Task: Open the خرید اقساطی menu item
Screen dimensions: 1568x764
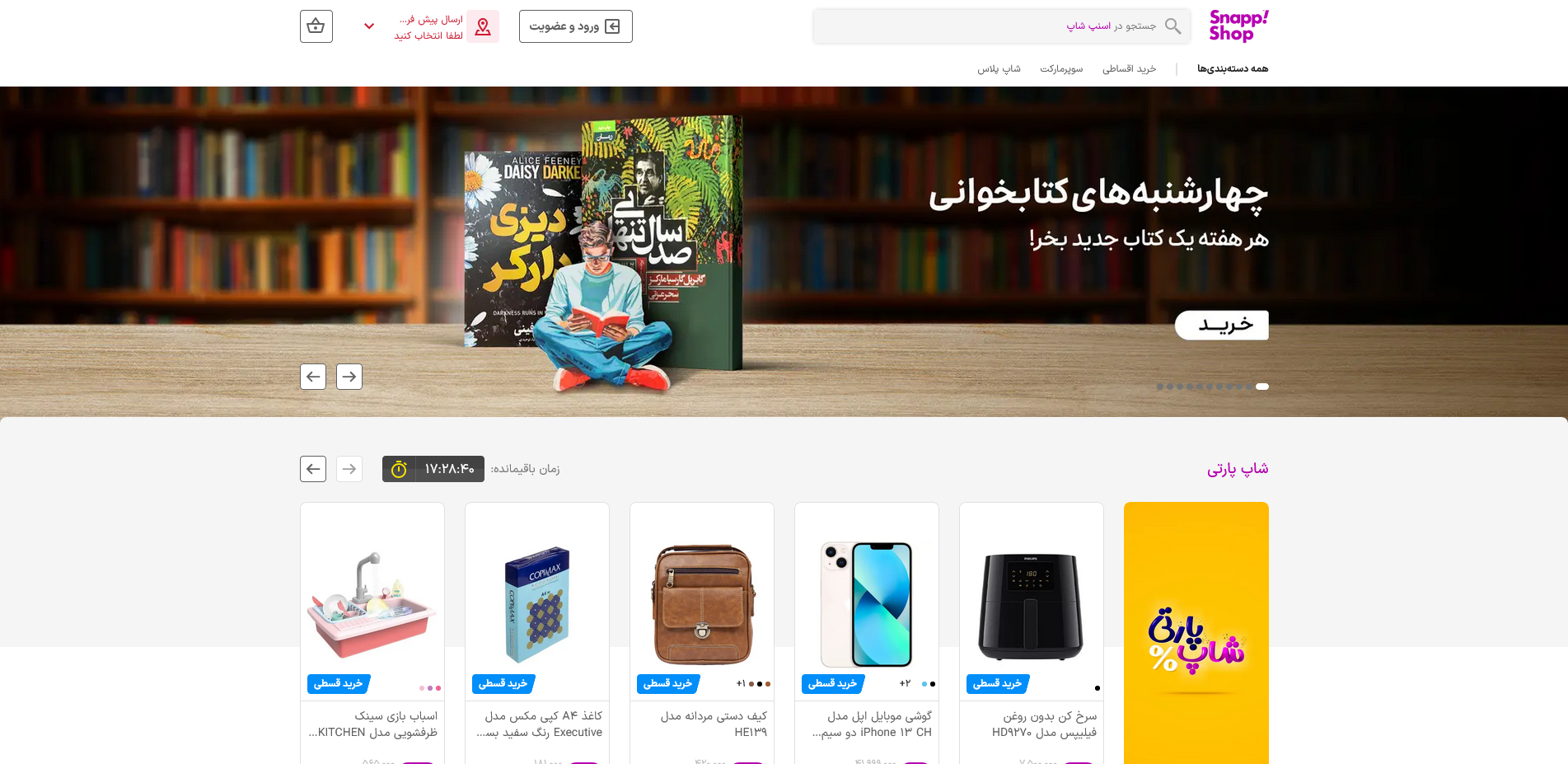Action: pyautogui.click(x=1129, y=68)
